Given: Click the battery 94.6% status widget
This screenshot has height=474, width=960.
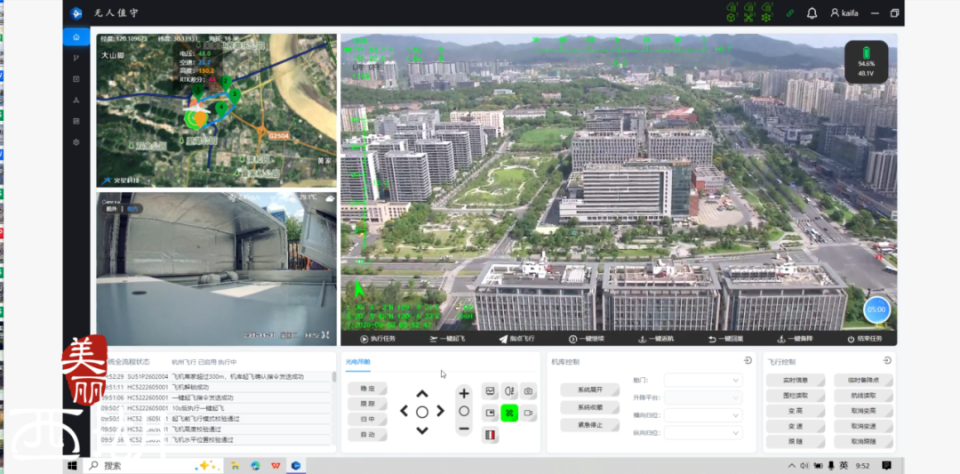Looking at the screenshot, I should coord(866,62).
